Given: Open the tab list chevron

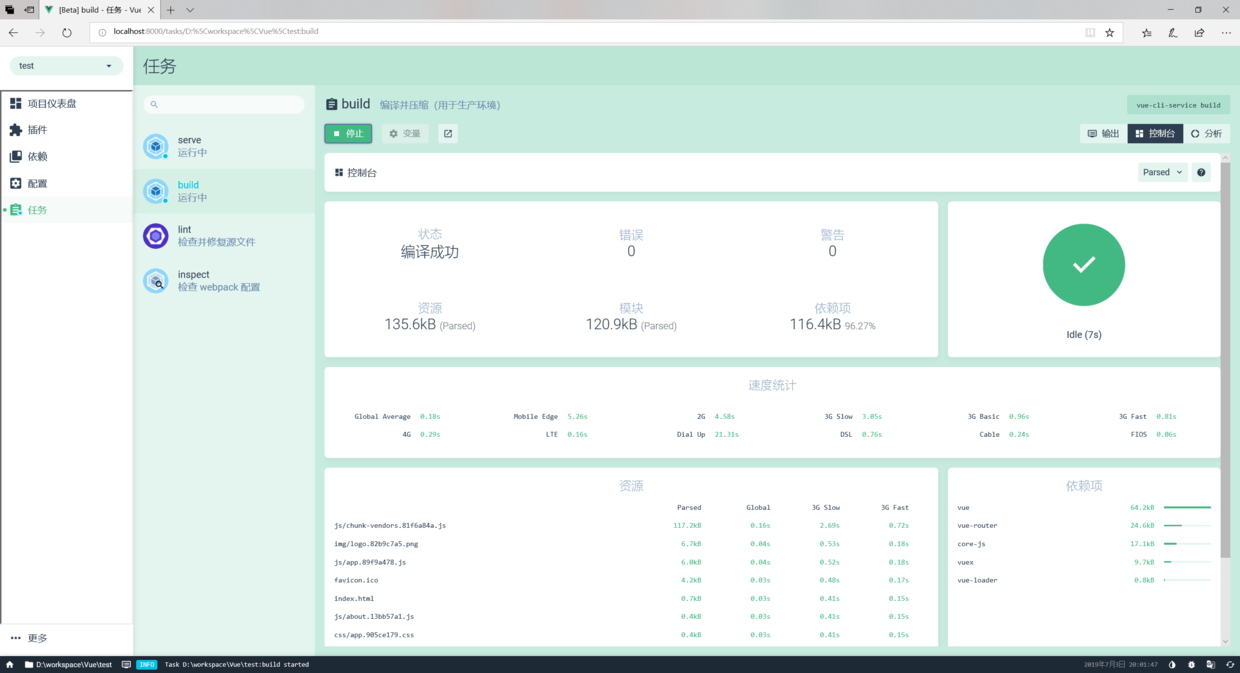Looking at the screenshot, I should (x=190, y=10).
